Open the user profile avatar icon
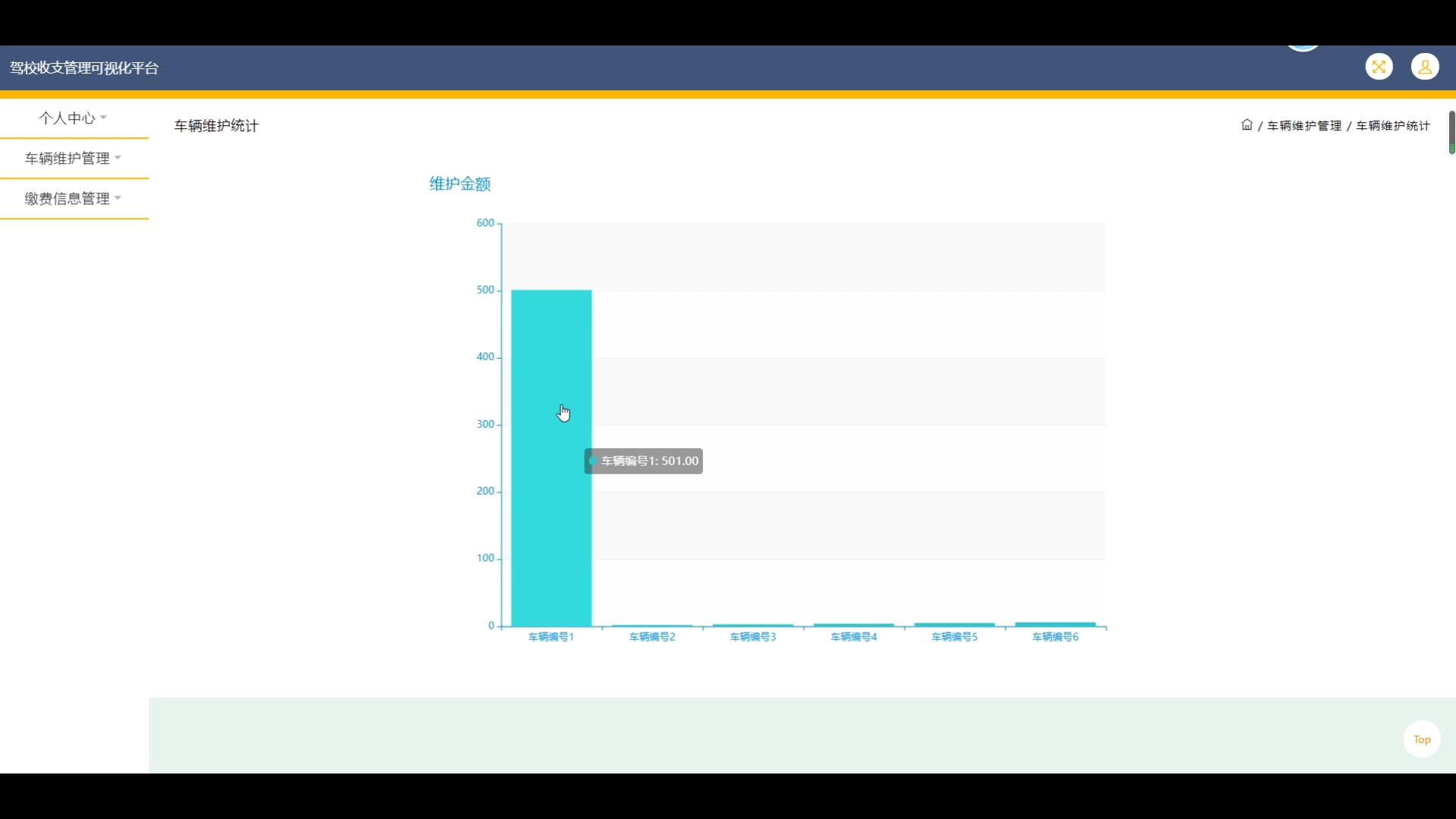 (x=1425, y=67)
